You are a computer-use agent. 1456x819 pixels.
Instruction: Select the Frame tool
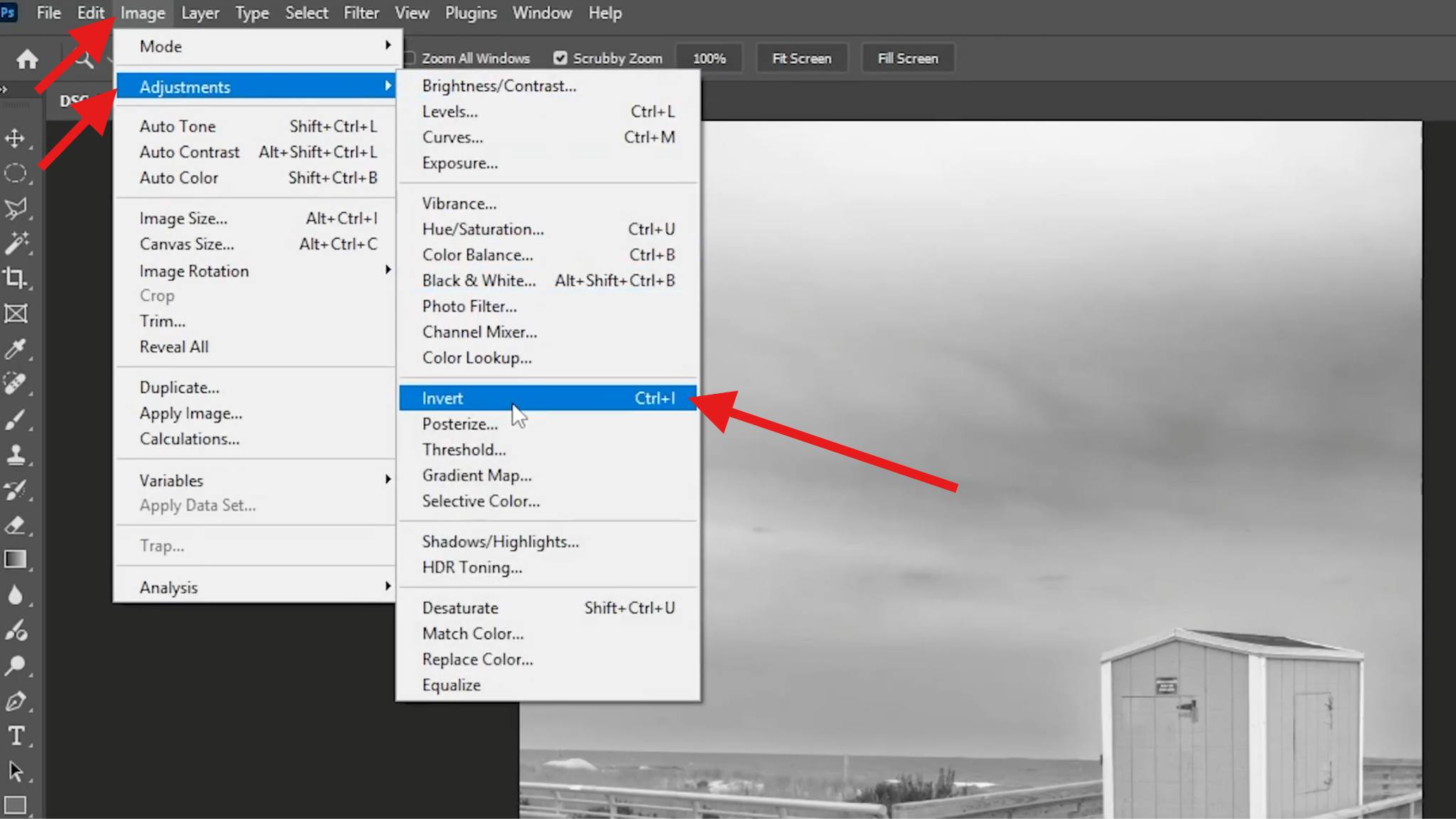coord(15,314)
